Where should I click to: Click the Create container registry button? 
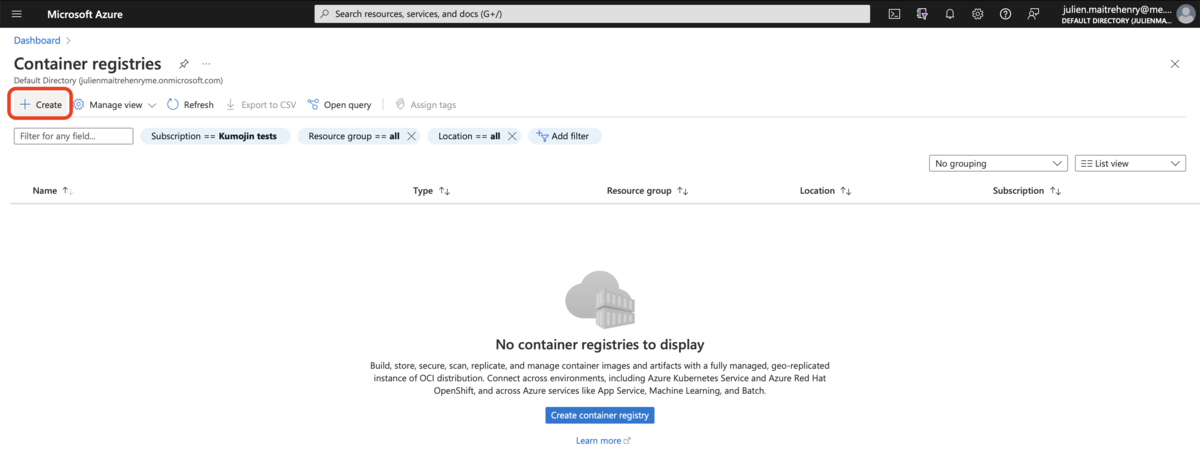[x=600, y=415]
